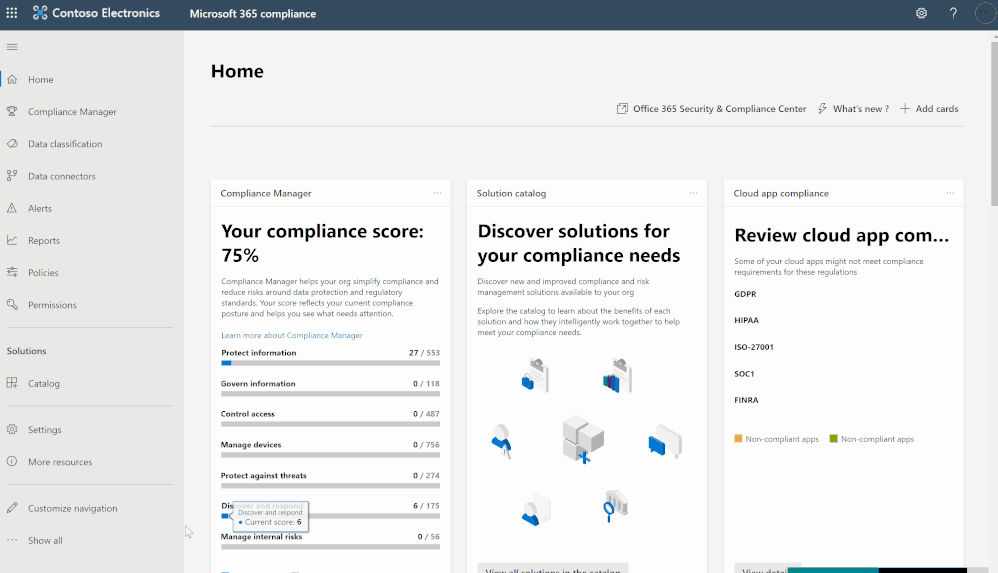Click the Customize navigation pencil icon
Screen dimensions: 998x573
click(x=12, y=507)
